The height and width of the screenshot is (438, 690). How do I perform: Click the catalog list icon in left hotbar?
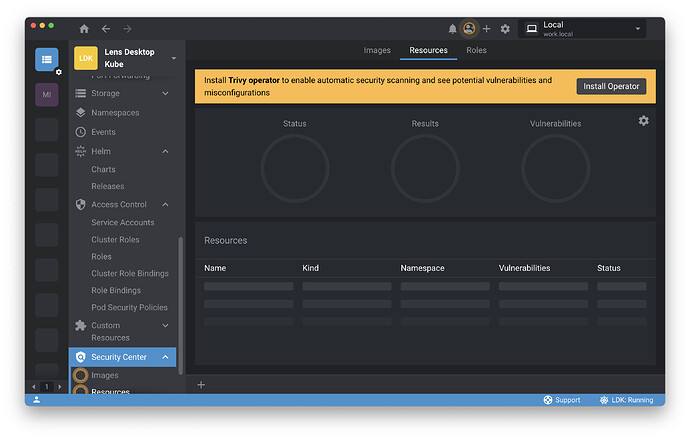point(47,59)
